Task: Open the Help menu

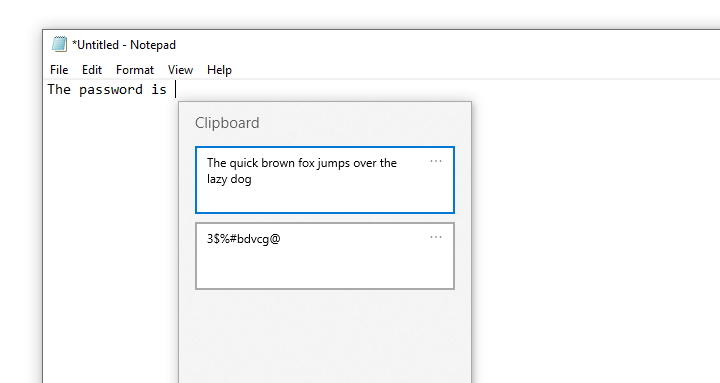Action: pyautogui.click(x=219, y=70)
